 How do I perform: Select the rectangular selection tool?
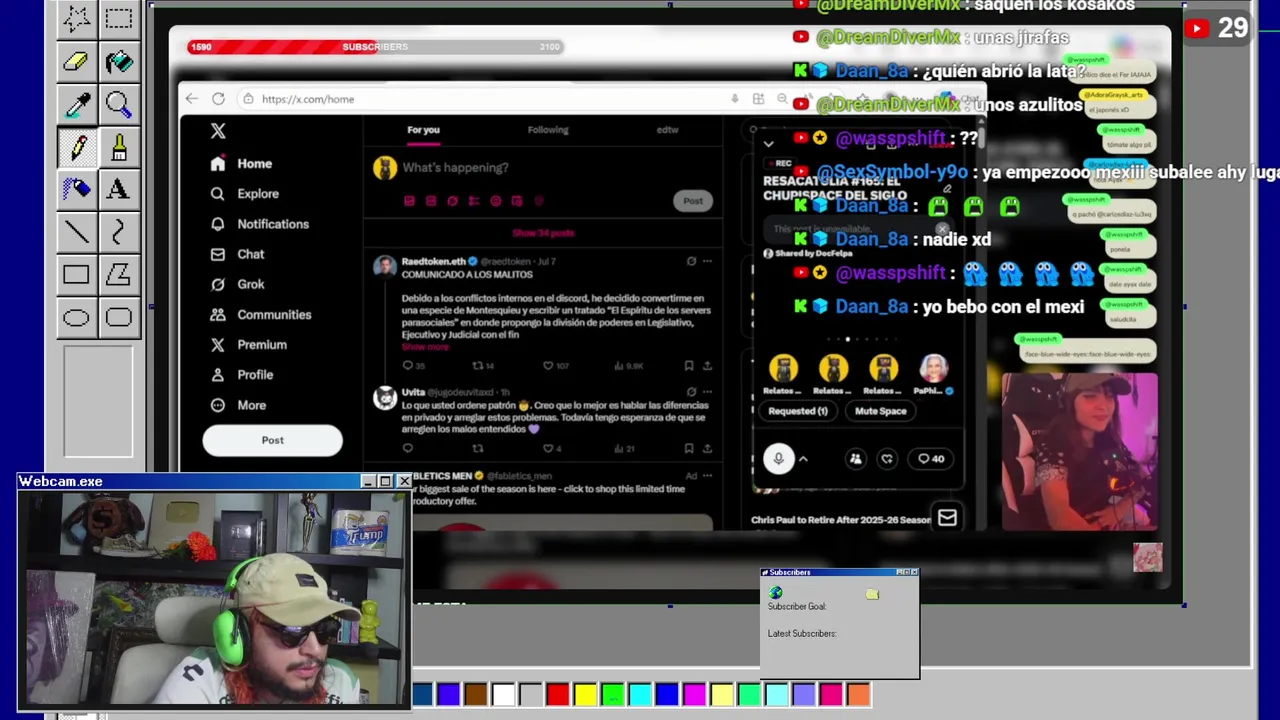pos(118,18)
